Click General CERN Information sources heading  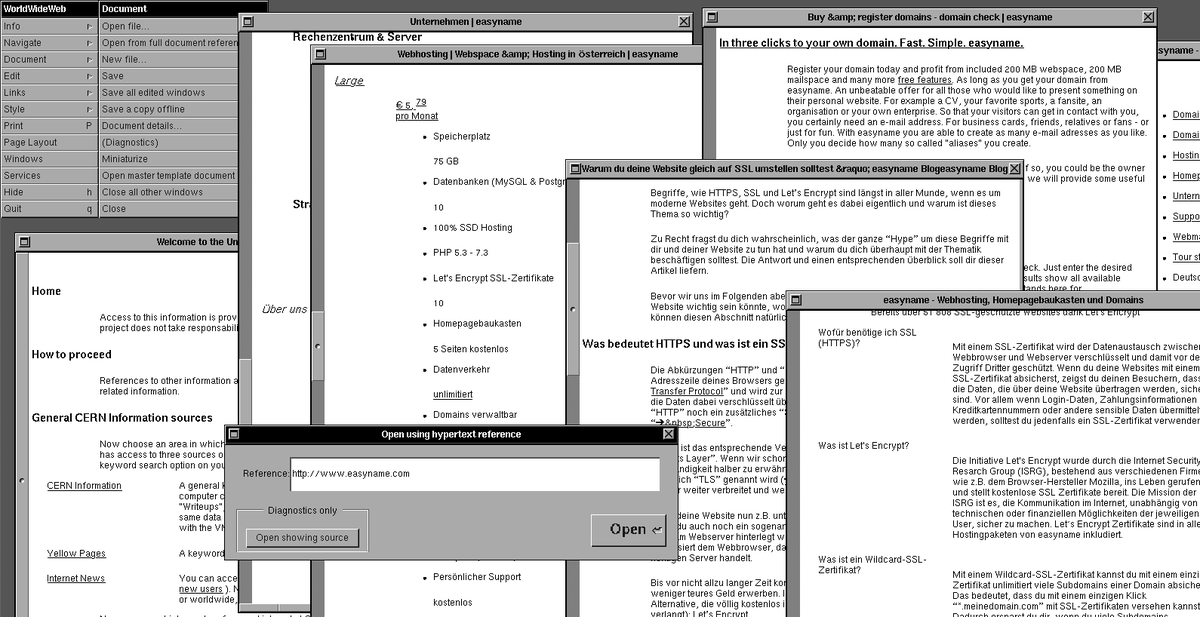[122, 418]
